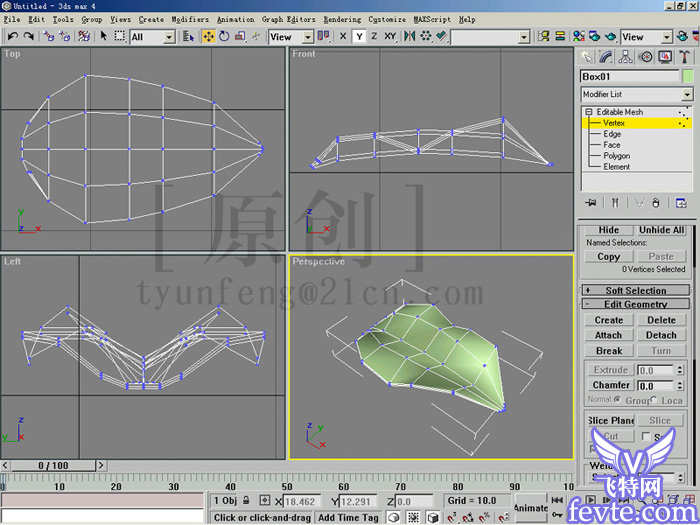Restrict transform to X axis
This screenshot has width=700, height=525.
(343, 37)
